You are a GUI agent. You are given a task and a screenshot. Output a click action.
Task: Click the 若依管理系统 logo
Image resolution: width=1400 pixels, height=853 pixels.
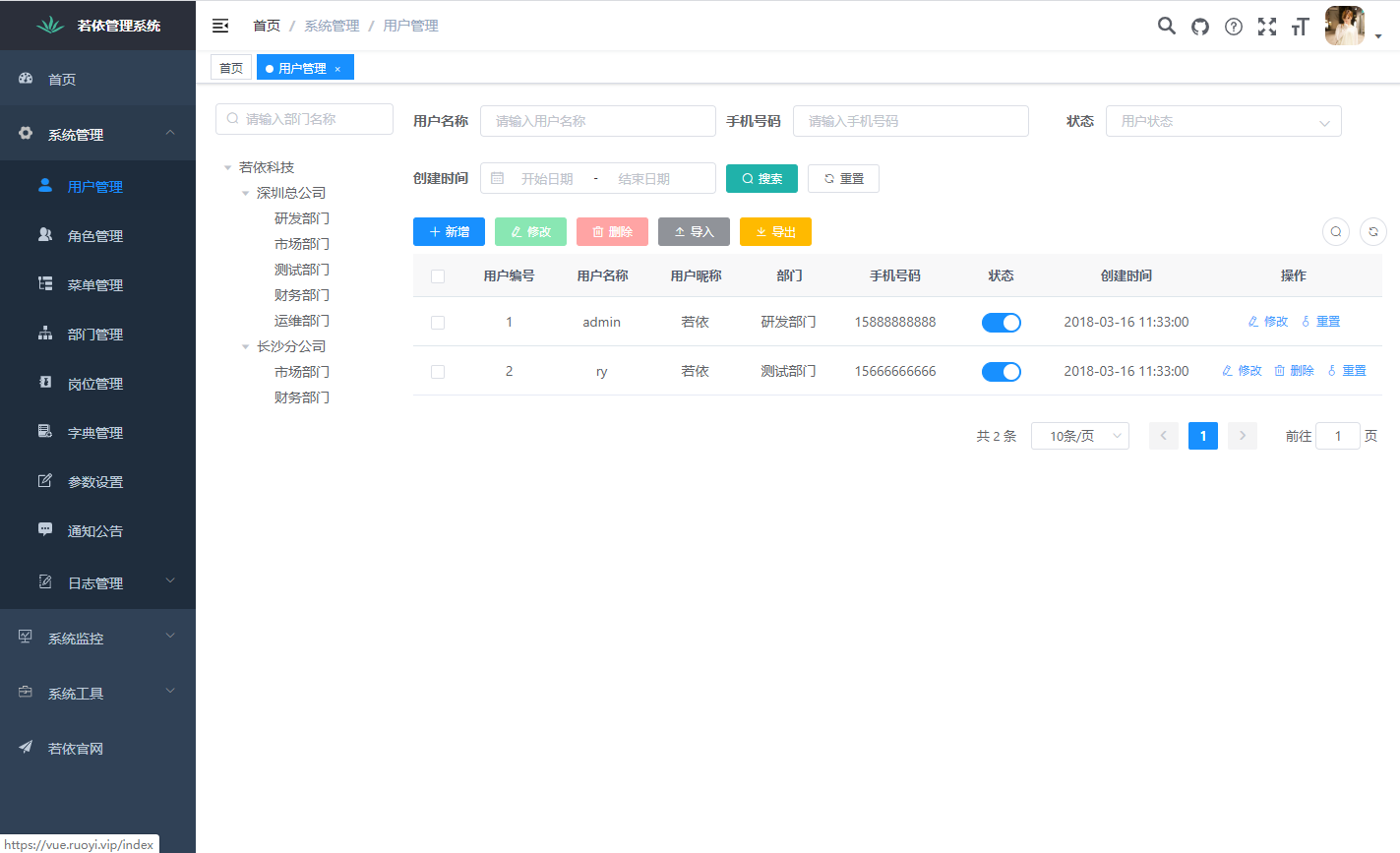pos(97,26)
